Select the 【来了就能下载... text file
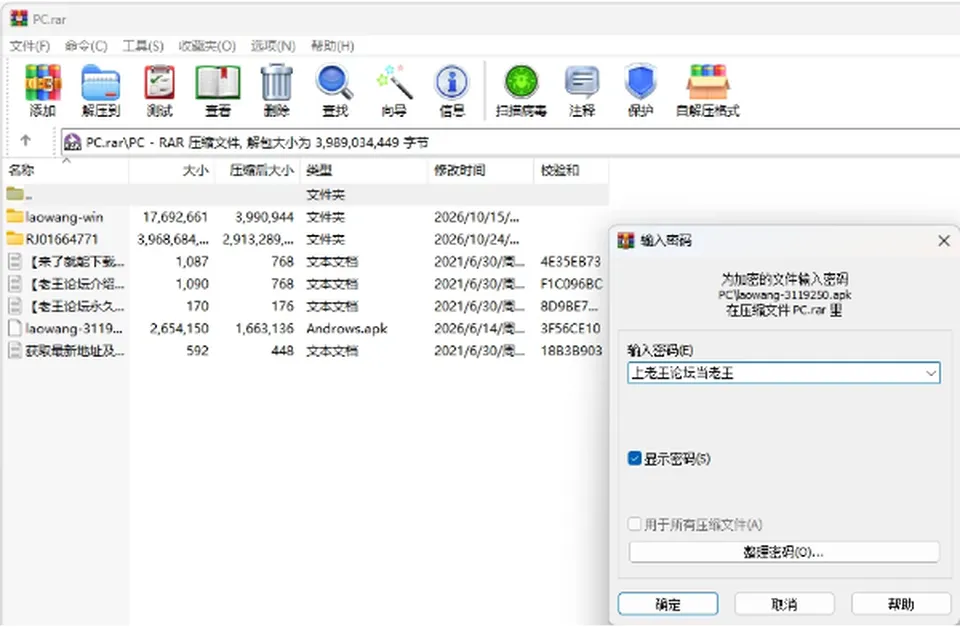Image resolution: width=960 pixels, height=627 pixels. point(66,261)
